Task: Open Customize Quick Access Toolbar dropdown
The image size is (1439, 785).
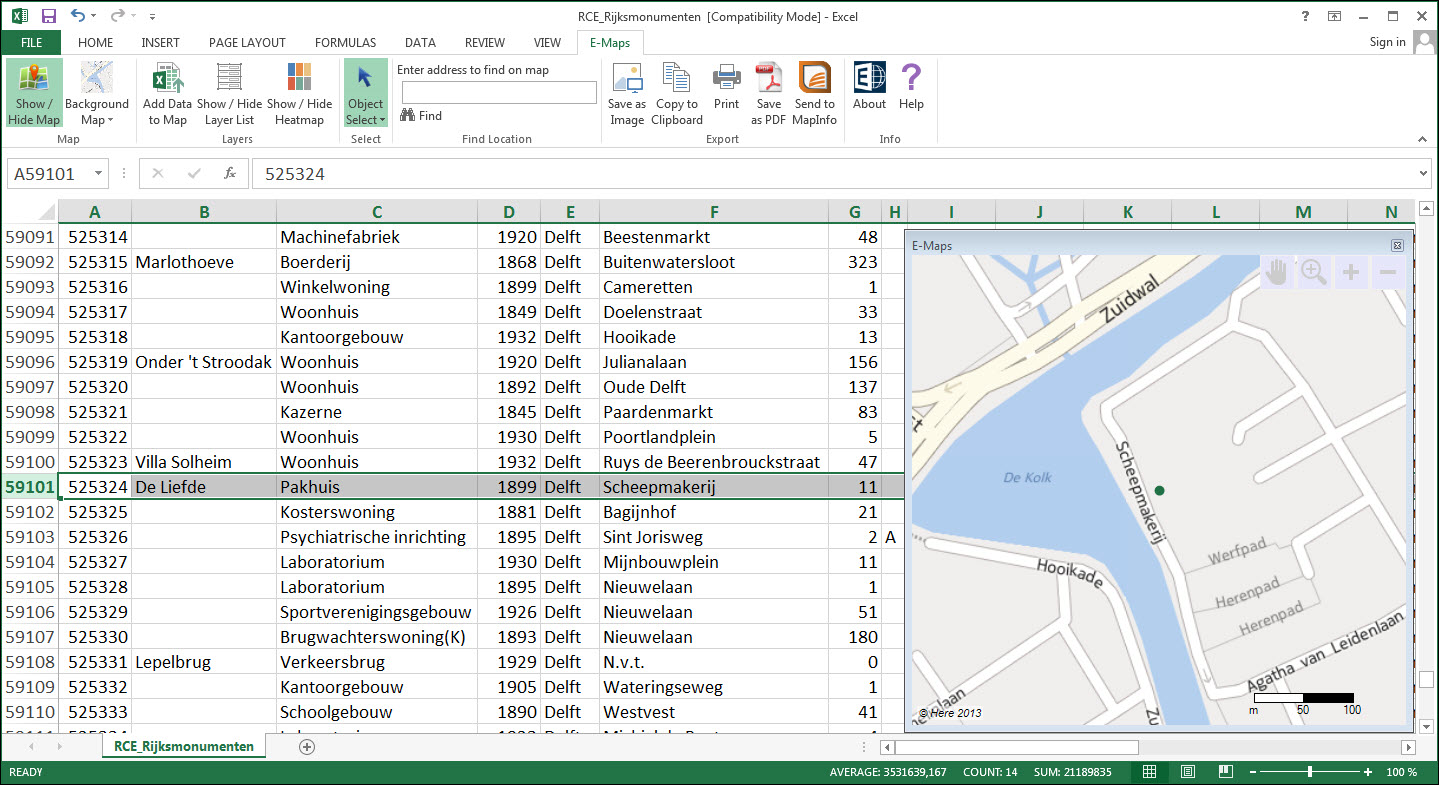Action: [x=152, y=17]
